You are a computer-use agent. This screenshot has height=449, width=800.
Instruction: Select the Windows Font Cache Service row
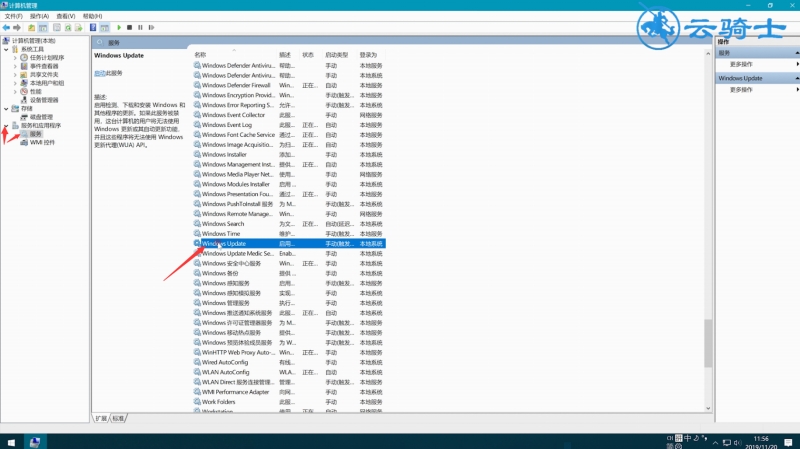point(289,135)
